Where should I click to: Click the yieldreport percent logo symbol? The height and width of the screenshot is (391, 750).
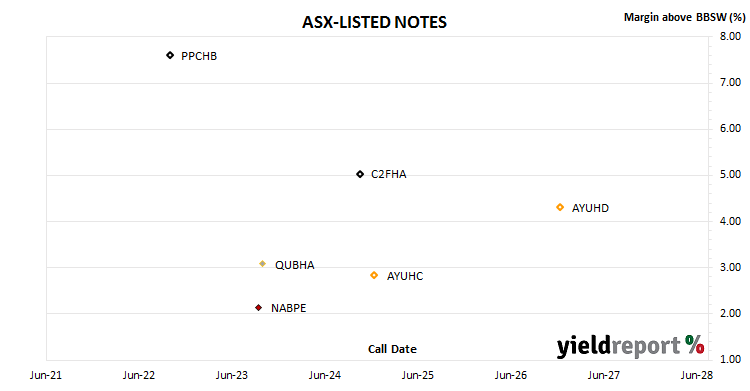[x=695, y=345]
